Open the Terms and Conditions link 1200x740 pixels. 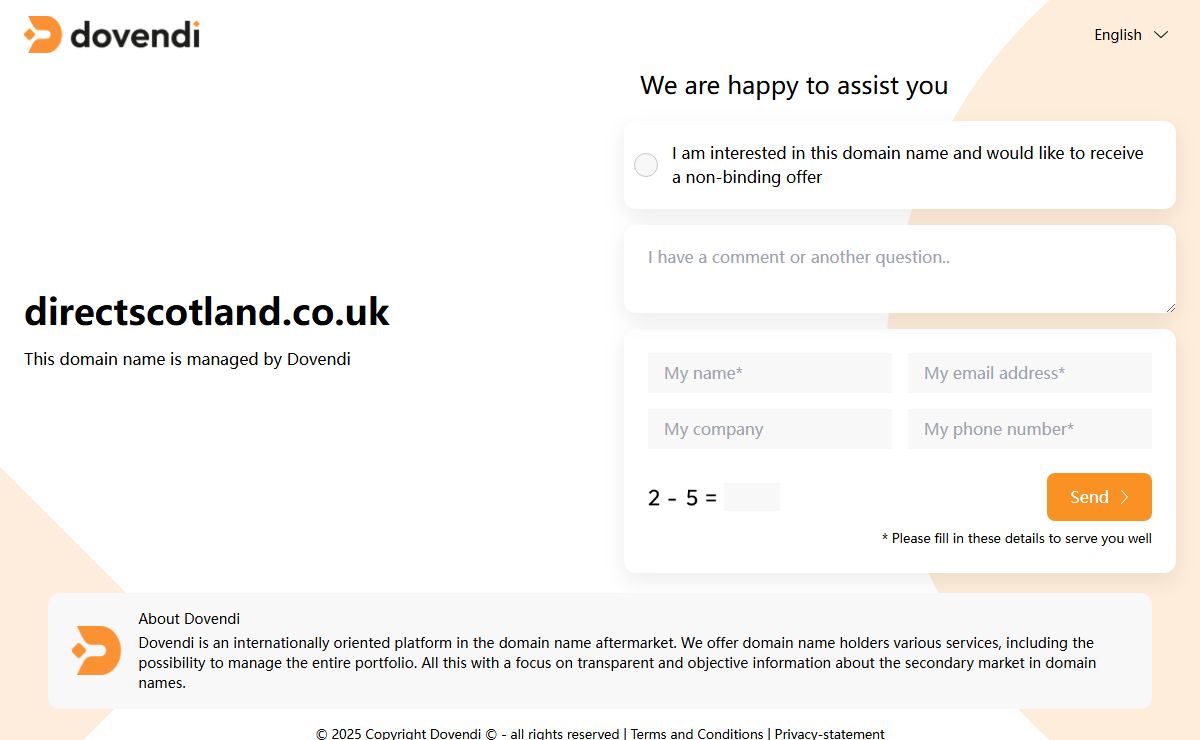(697, 734)
